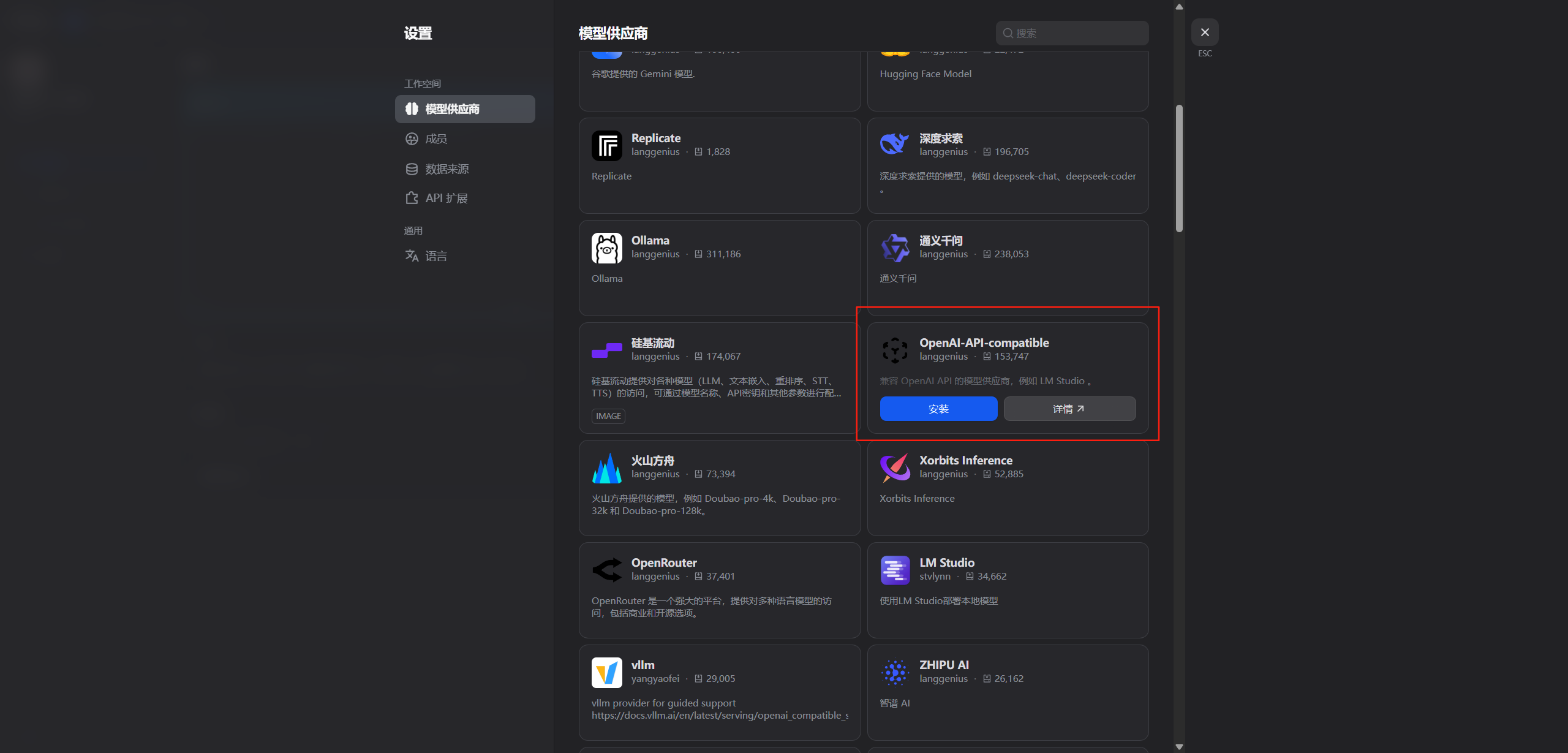Click the 数据来源 database icon
1568x753 pixels.
(412, 169)
